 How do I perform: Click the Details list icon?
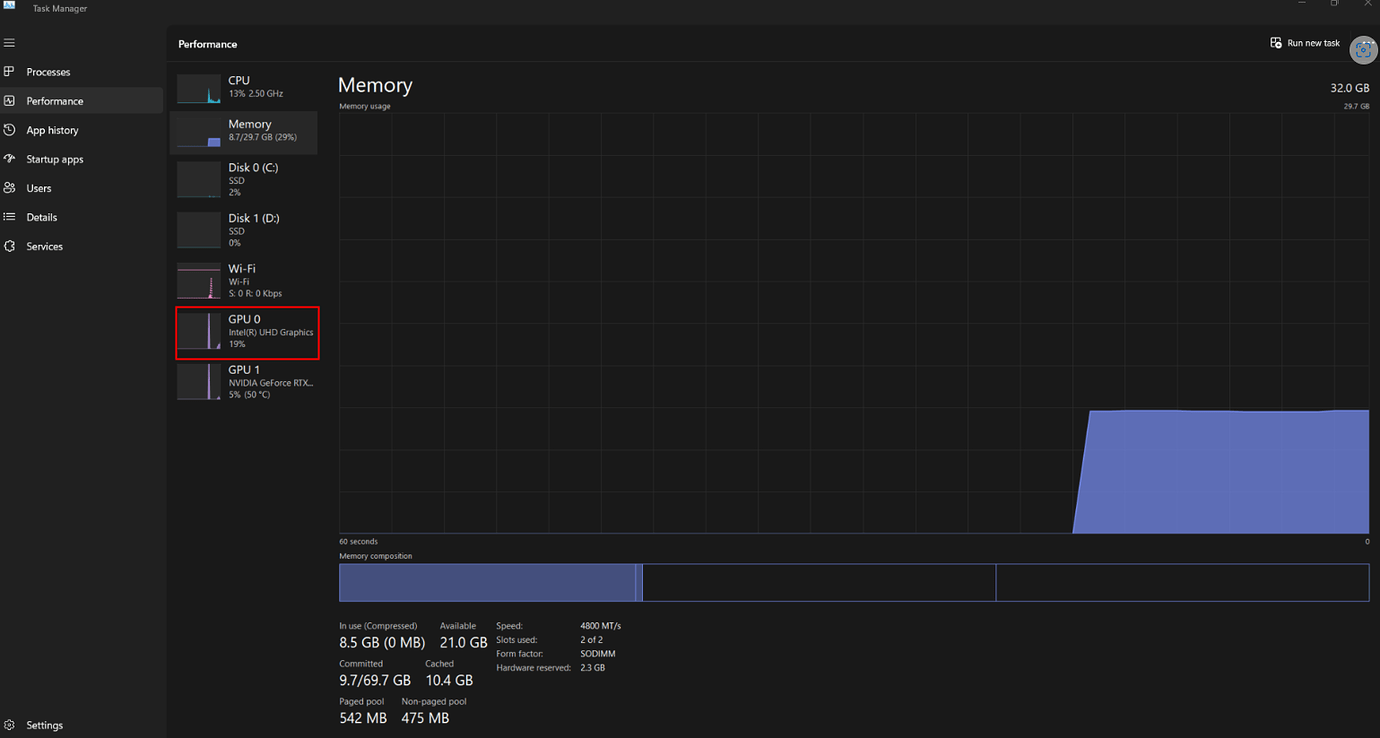tap(10, 217)
